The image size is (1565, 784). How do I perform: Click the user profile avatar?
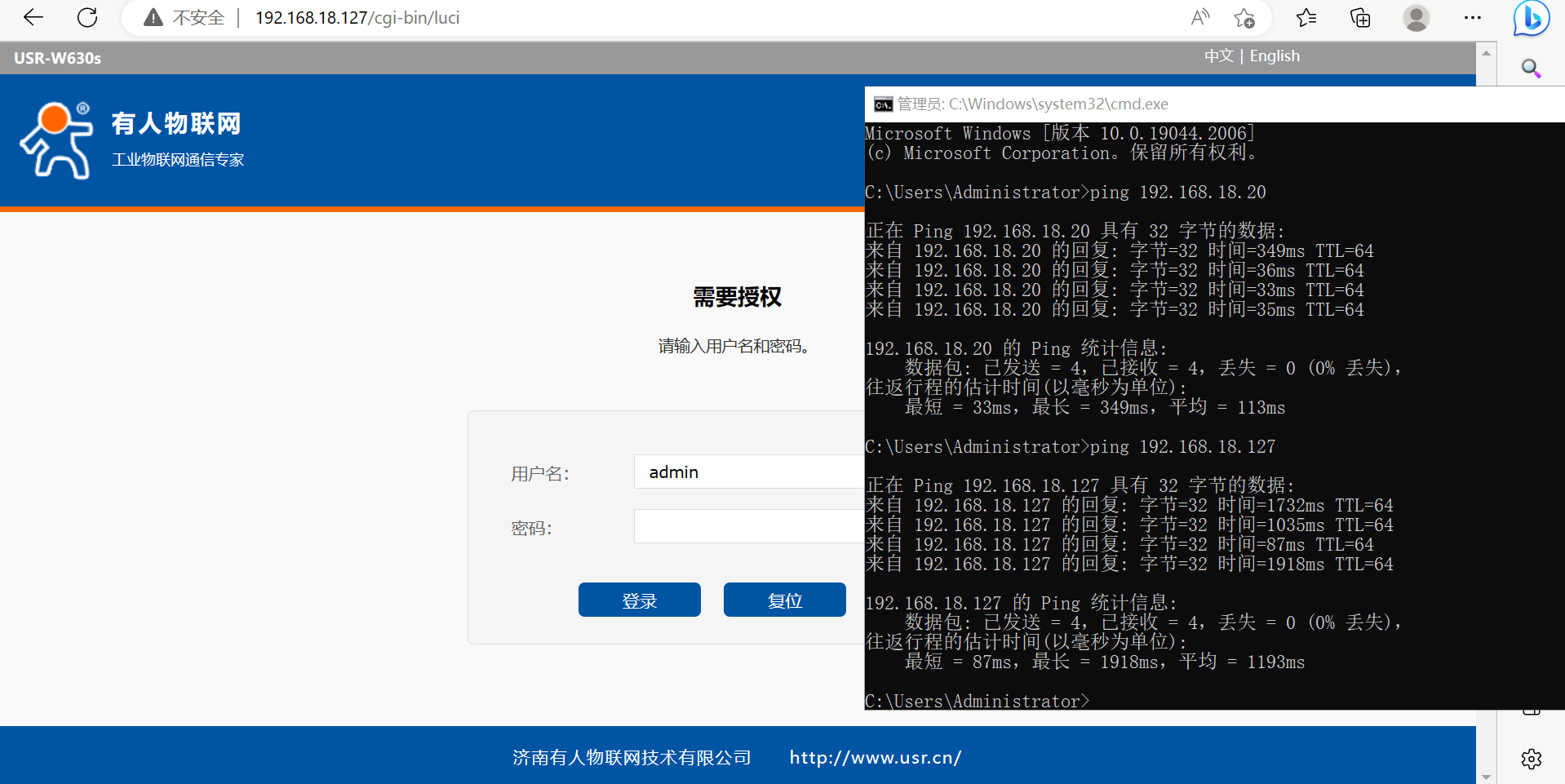1416,18
